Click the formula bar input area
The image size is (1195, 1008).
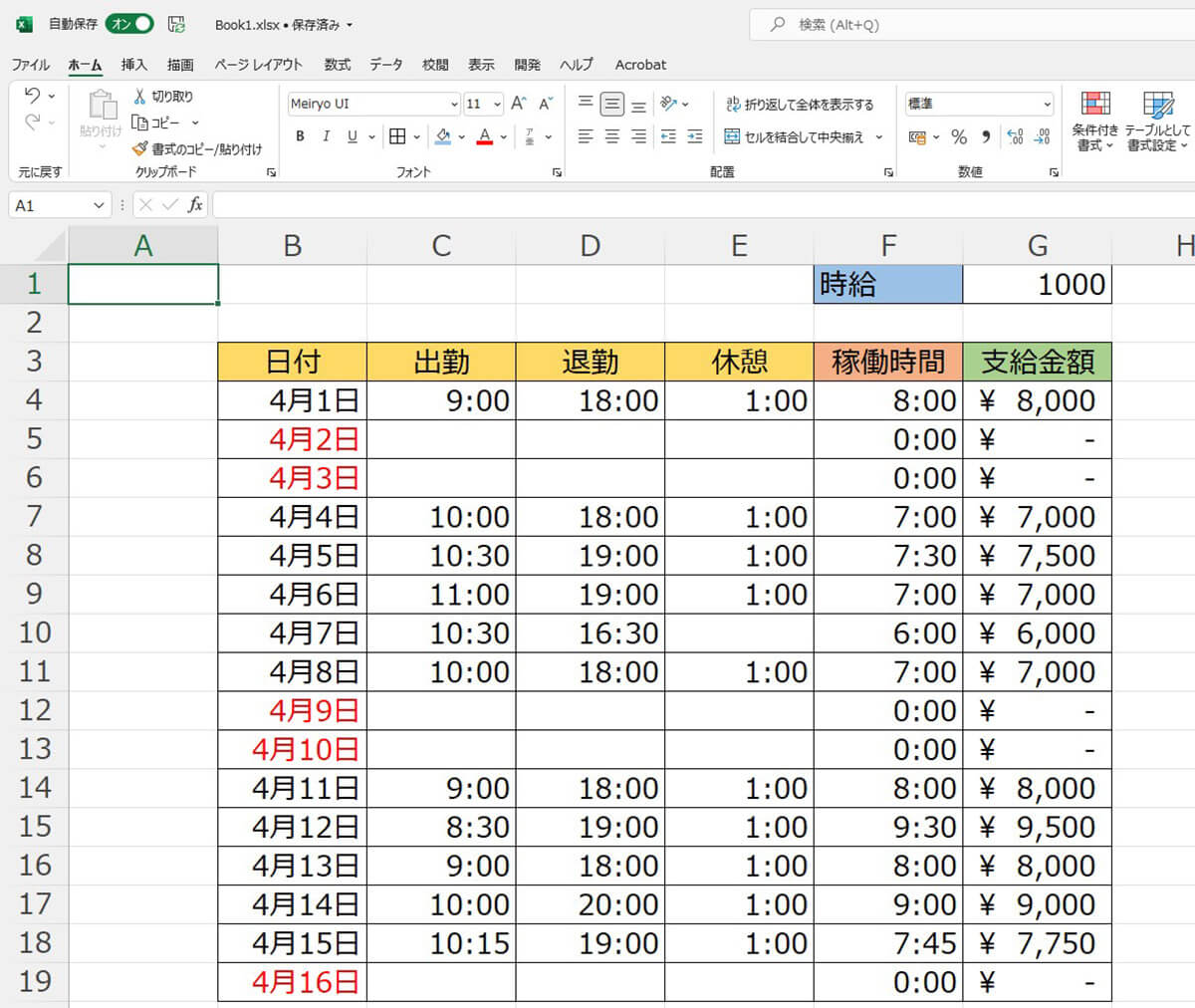pyautogui.click(x=597, y=204)
